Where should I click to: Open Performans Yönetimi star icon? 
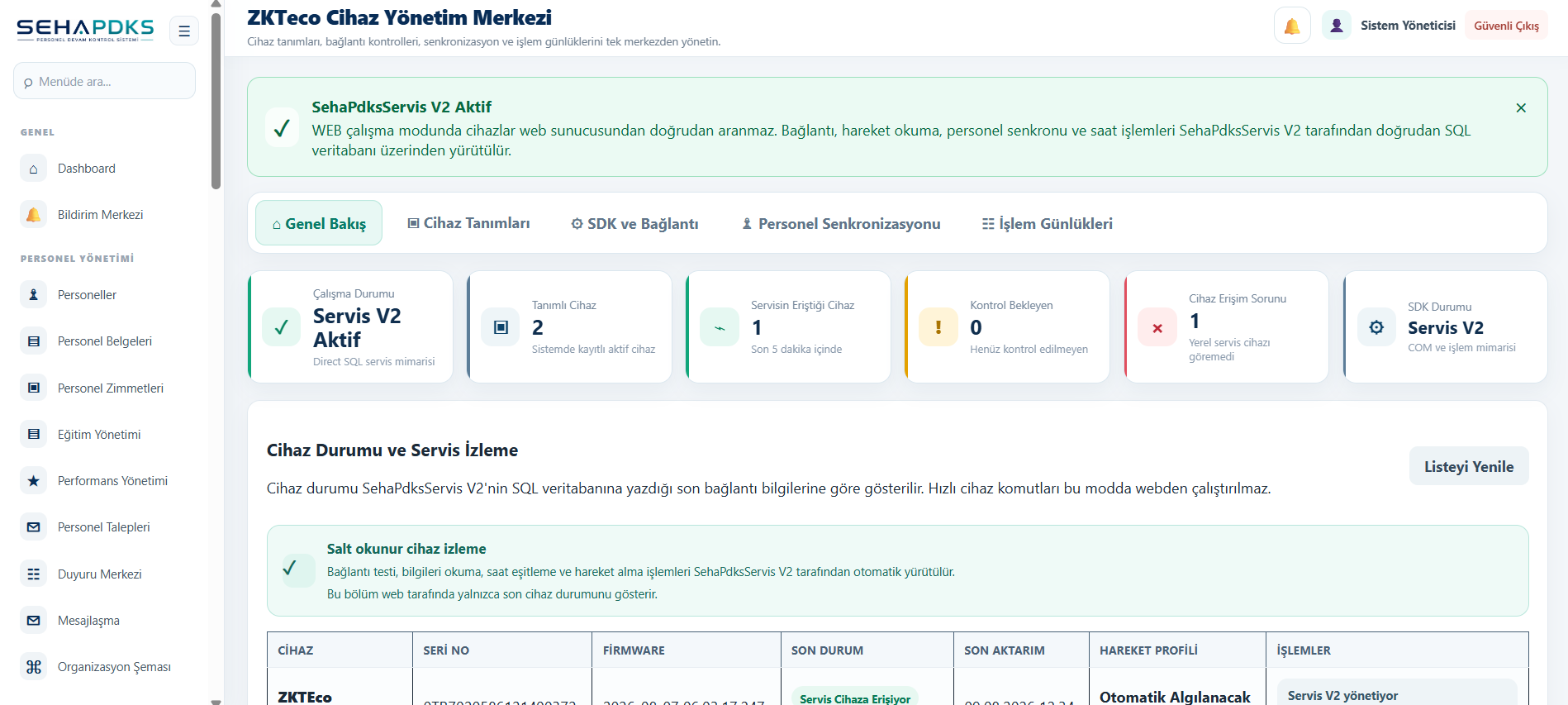[x=33, y=481]
